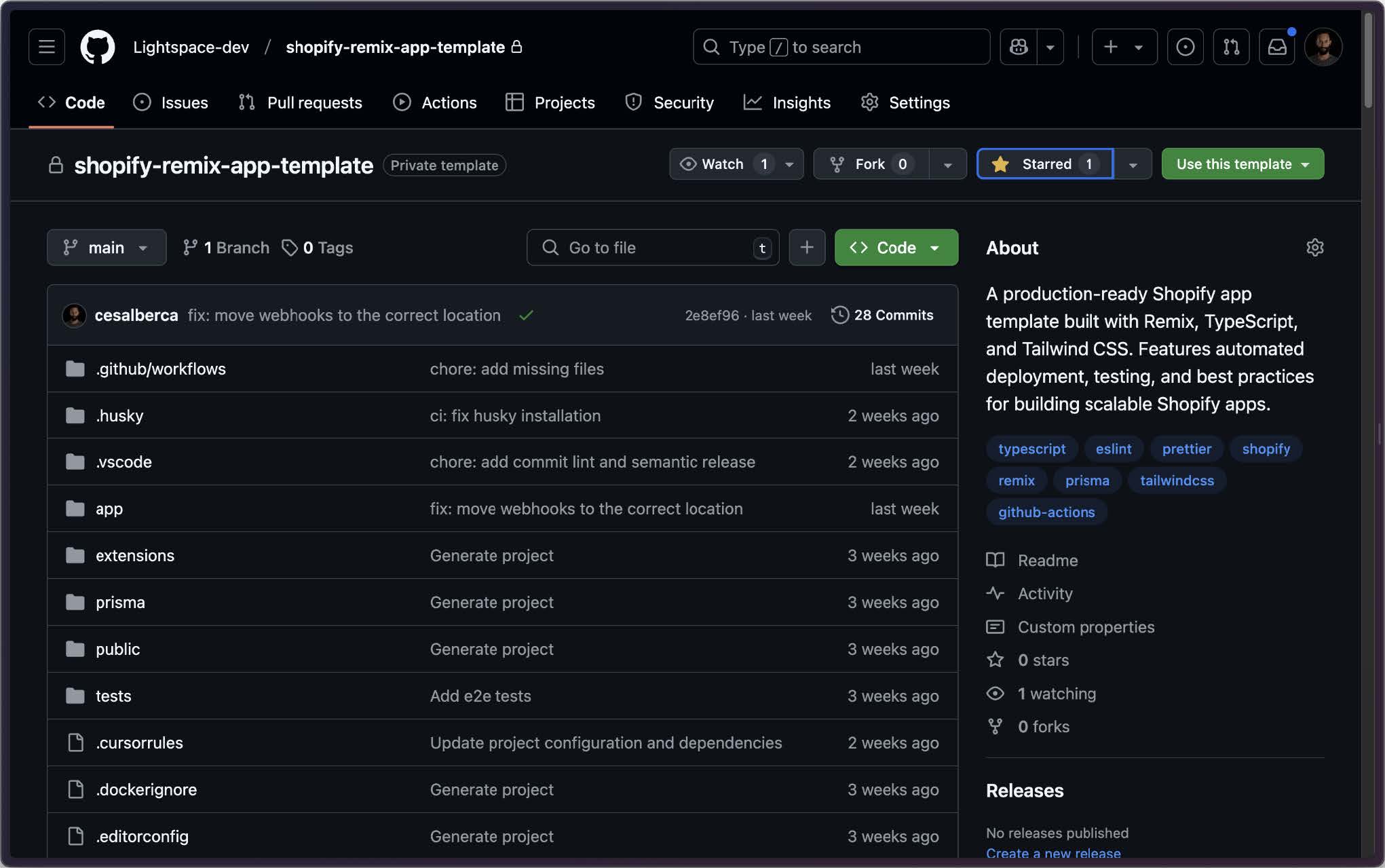The height and width of the screenshot is (868, 1385).
Task: Click the Type / to search box
Action: (x=841, y=47)
